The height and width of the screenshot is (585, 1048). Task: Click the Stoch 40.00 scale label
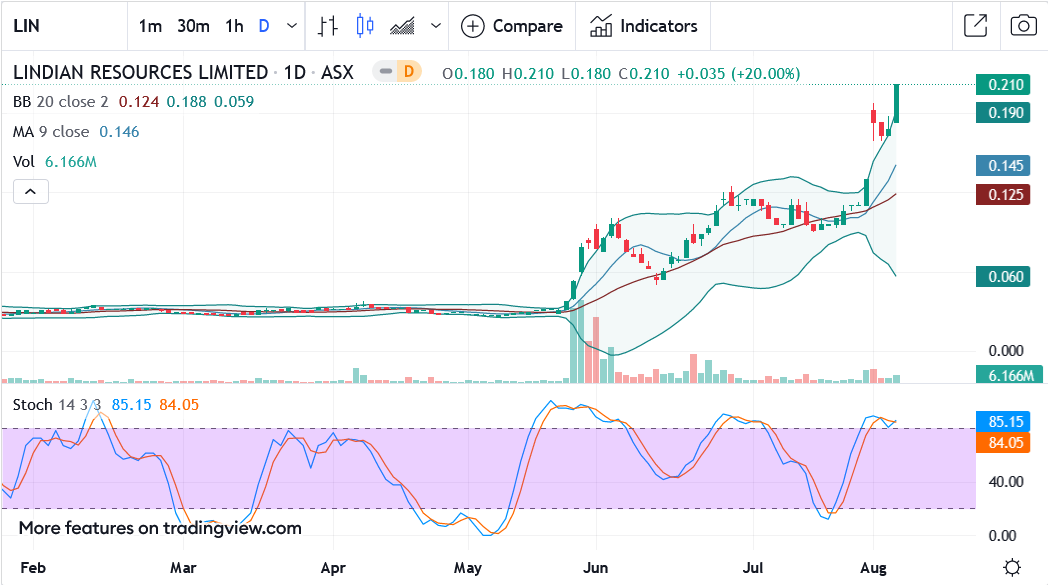(1006, 482)
